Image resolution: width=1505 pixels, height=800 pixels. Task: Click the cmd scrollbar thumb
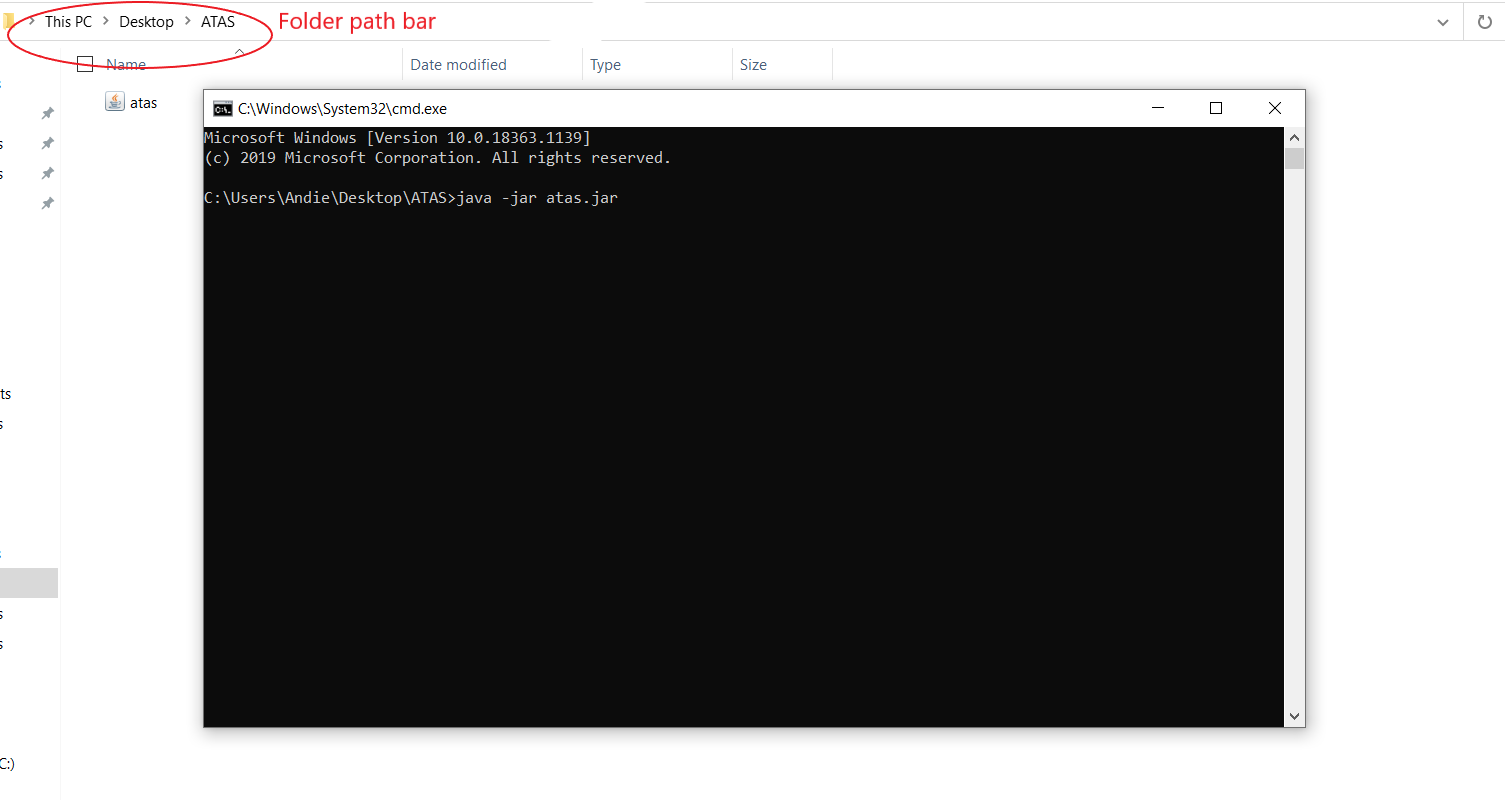1295,158
